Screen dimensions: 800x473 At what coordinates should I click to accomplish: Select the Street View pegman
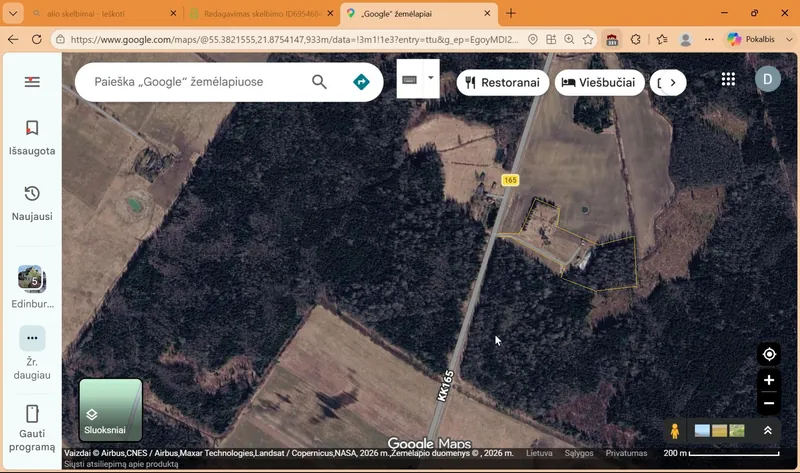point(674,431)
